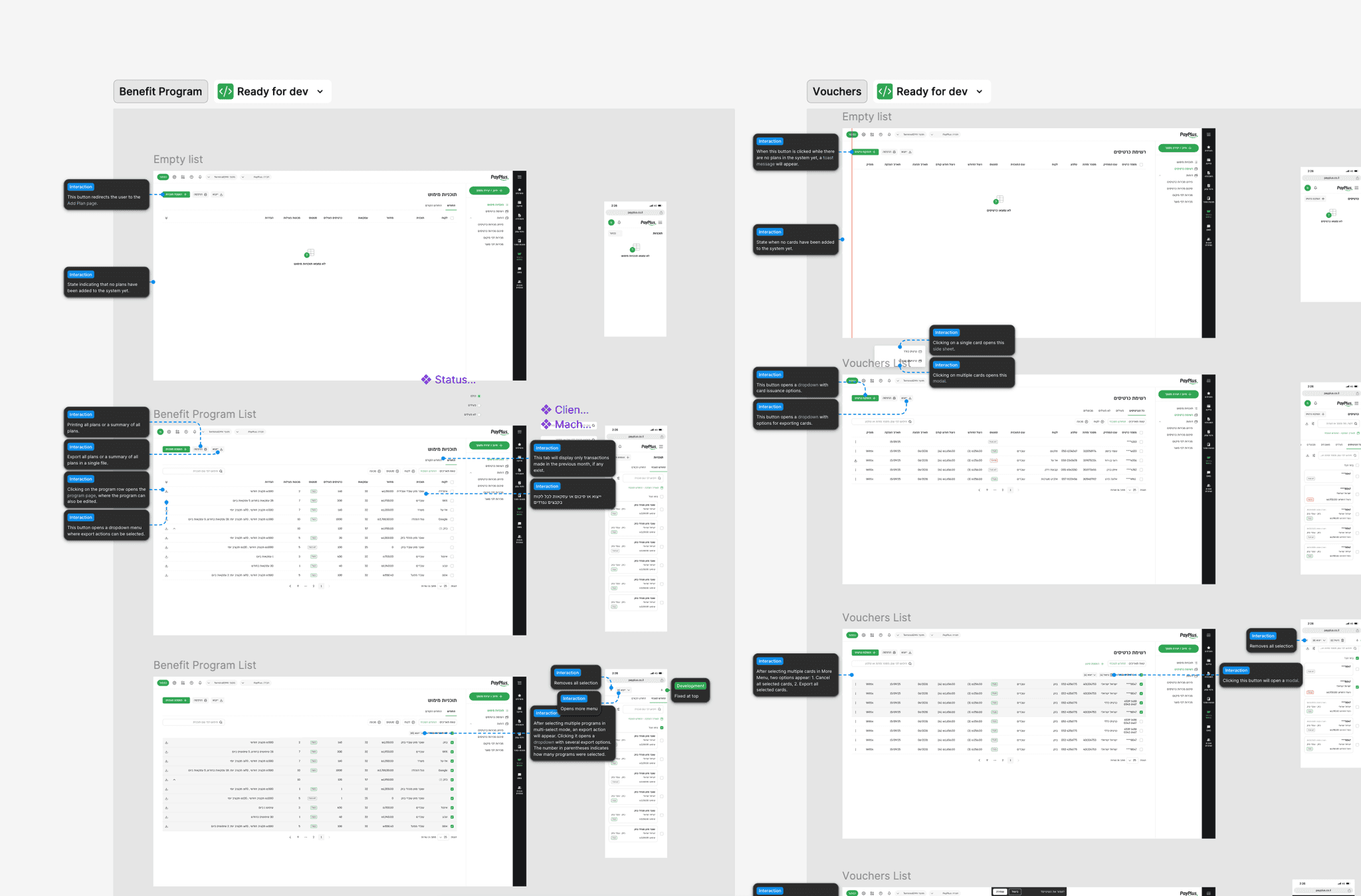Image resolution: width=1361 pixels, height=896 pixels.
Task: Click the print button in Benefit Program Empty list toolbar
Action: click(200, 195)
